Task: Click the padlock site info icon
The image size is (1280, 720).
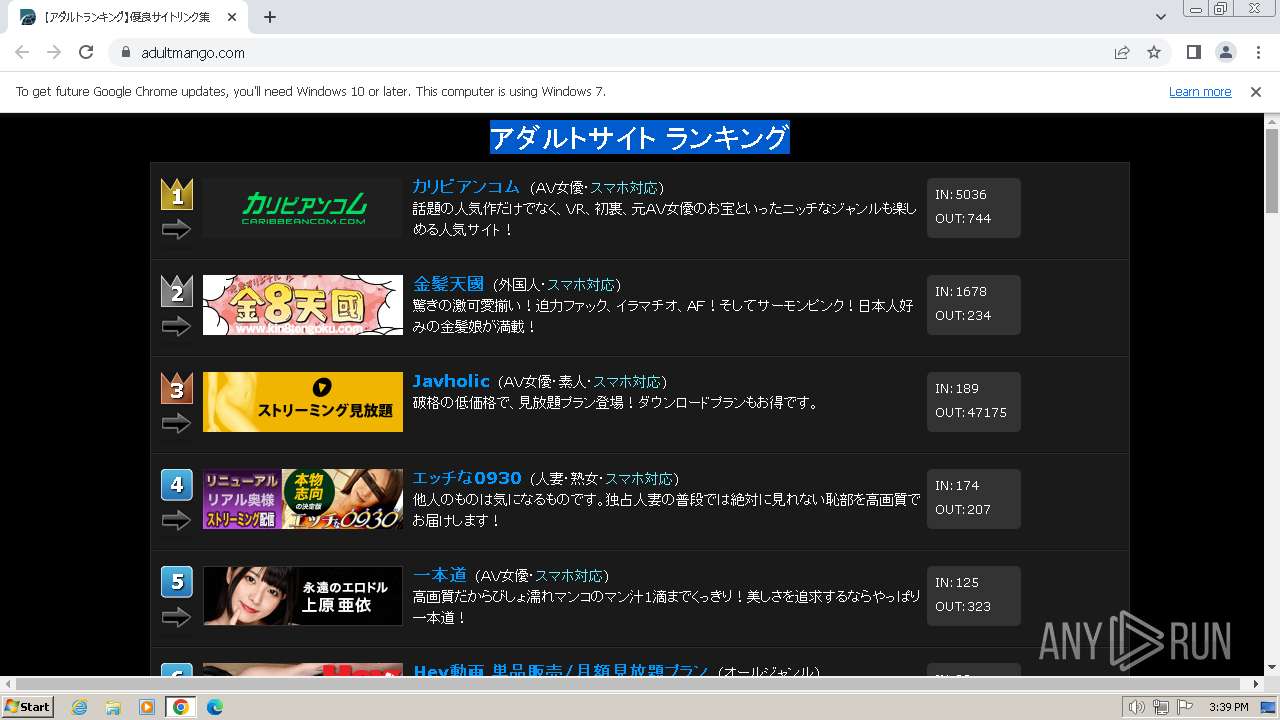Action: pos(126,53)
